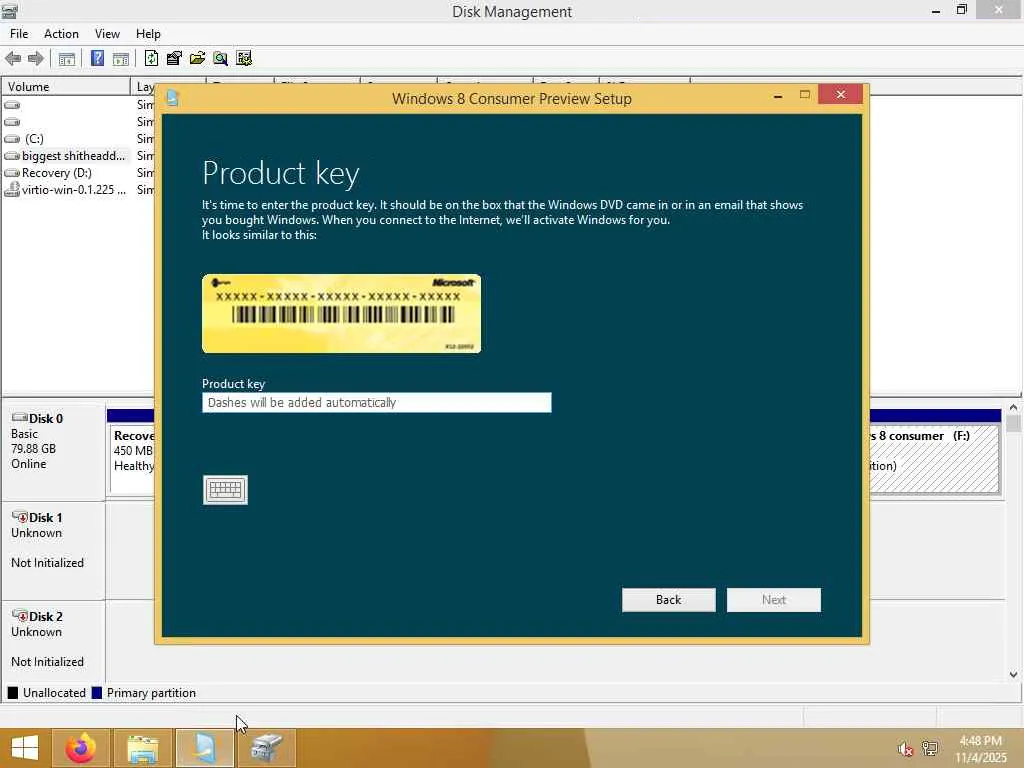The width and height of the screenshot is (1024, 768).
Task: Click the Disk 2 not-initialized icon
Action: [20, 616]
